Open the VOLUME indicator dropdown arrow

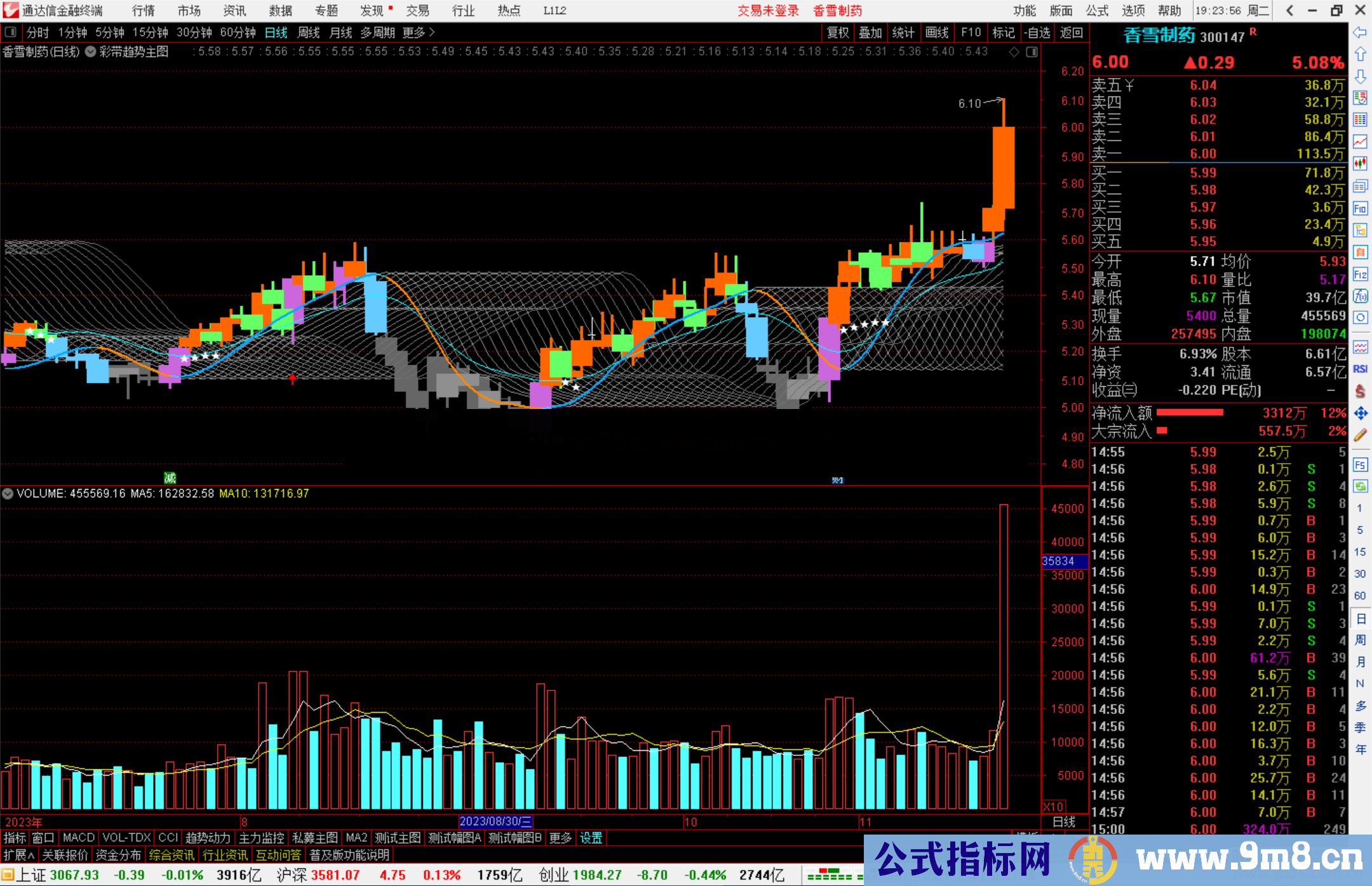(8, 493)
